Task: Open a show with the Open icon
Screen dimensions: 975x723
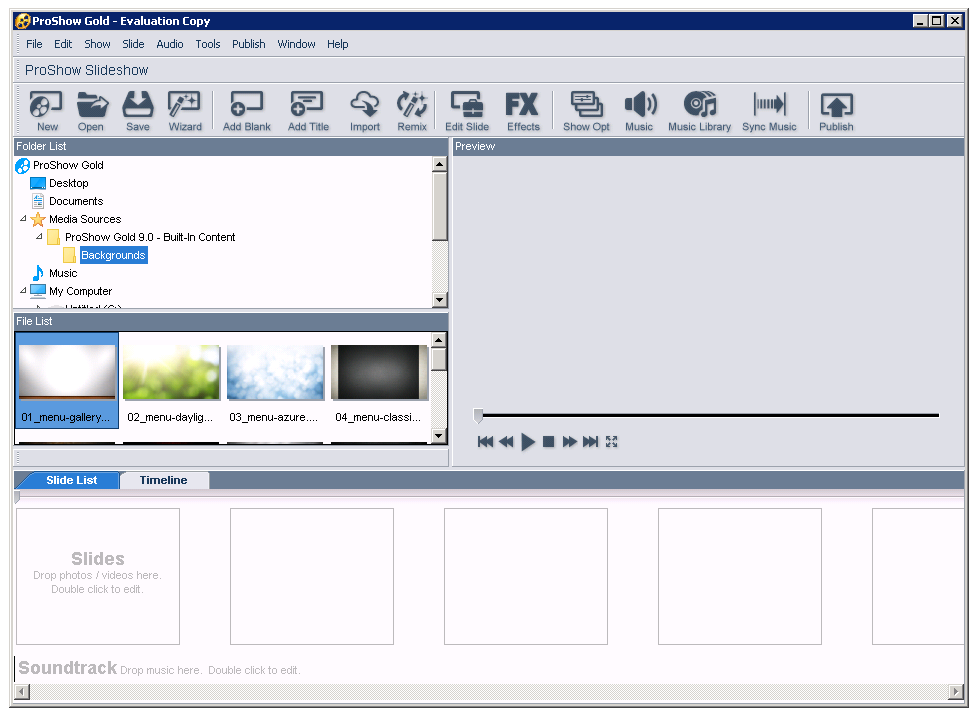Action: [x=91, y=111]
